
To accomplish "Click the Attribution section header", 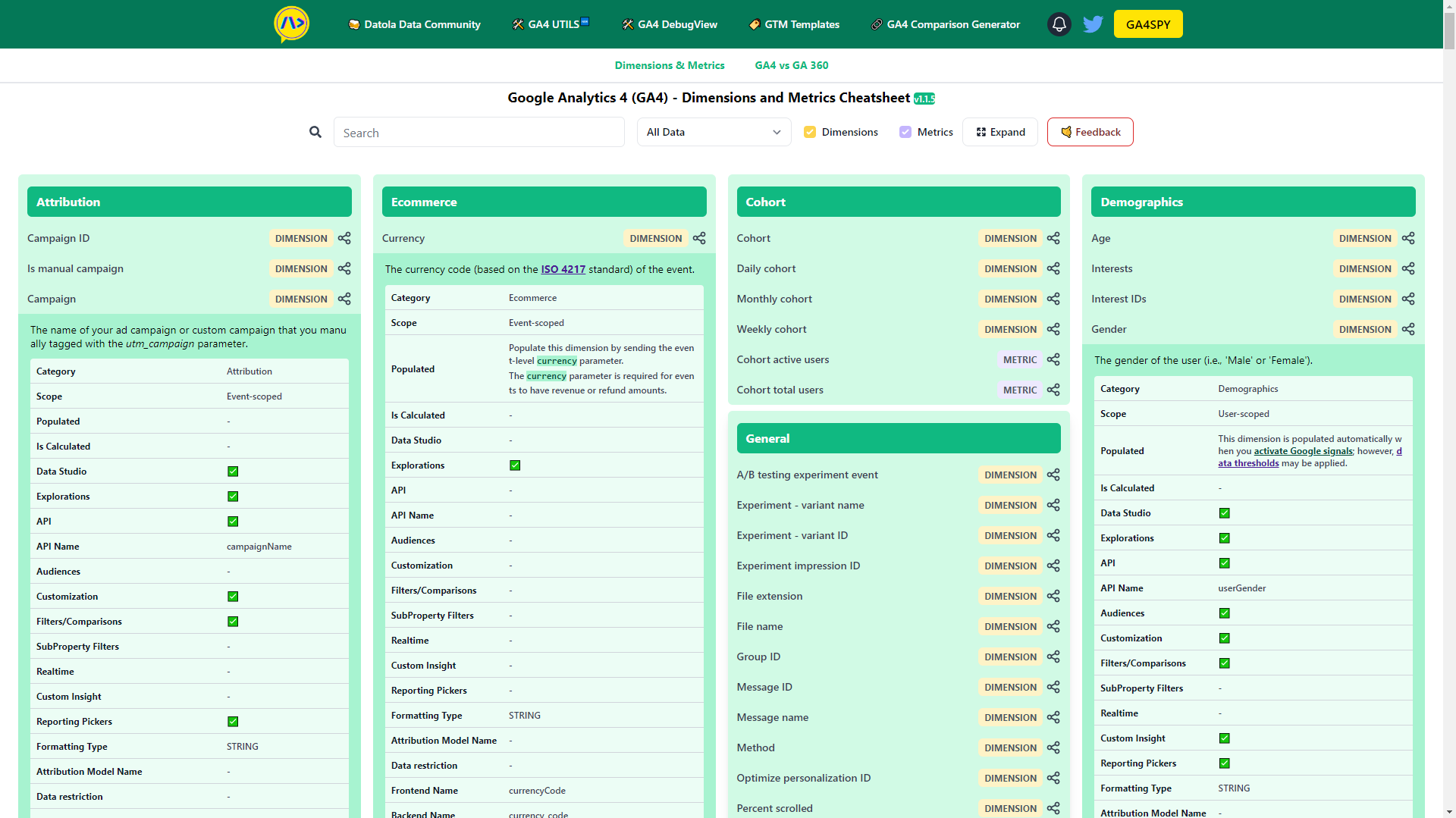I will coord(190,202).
